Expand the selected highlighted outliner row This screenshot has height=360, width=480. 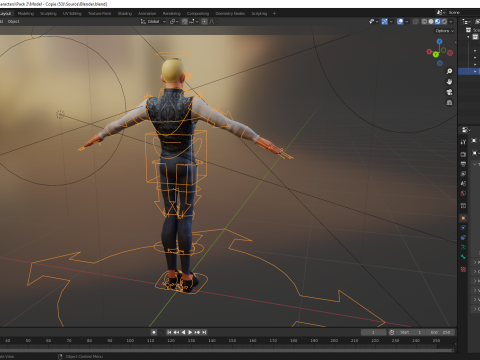(475, 71)
